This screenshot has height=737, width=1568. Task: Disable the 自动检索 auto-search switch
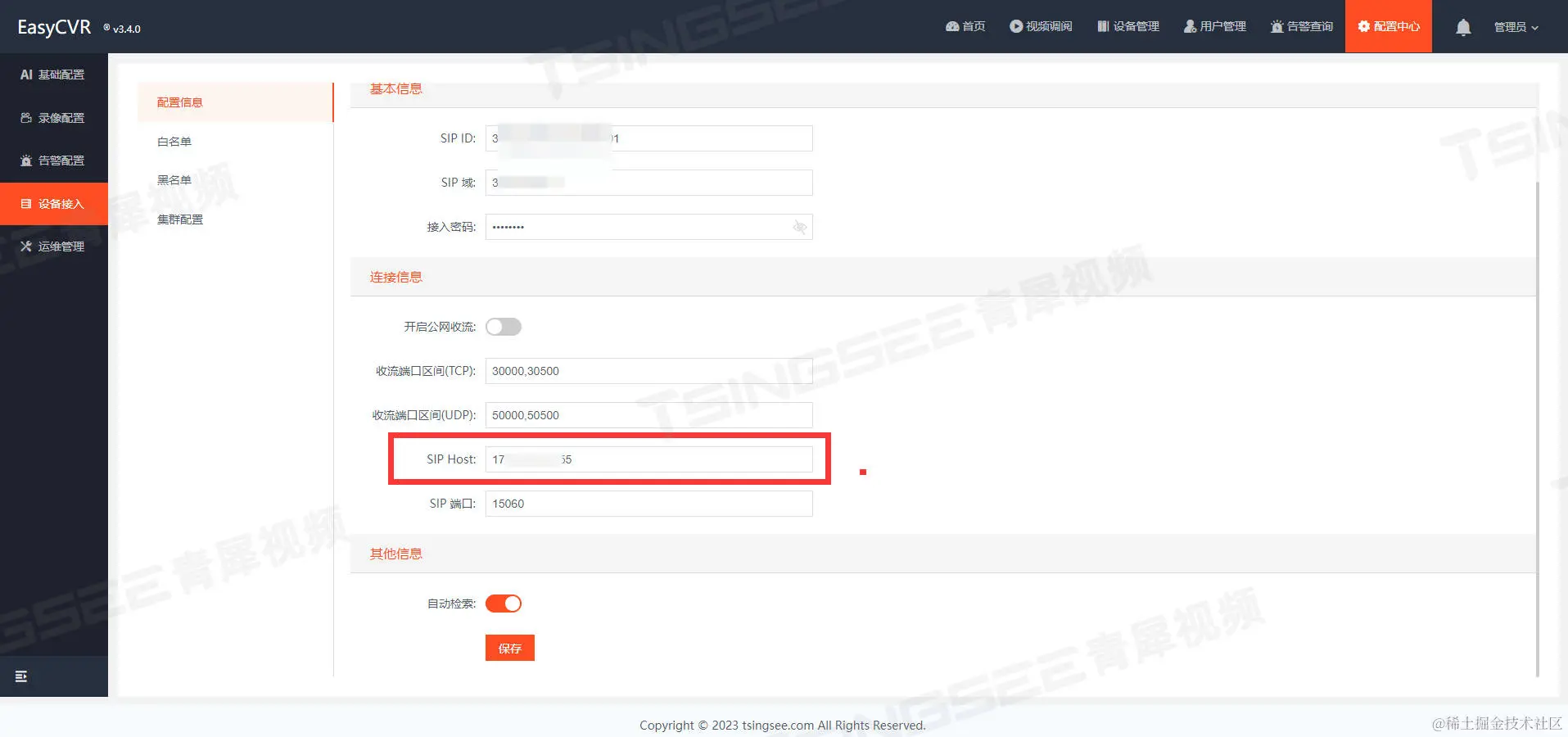504,604
